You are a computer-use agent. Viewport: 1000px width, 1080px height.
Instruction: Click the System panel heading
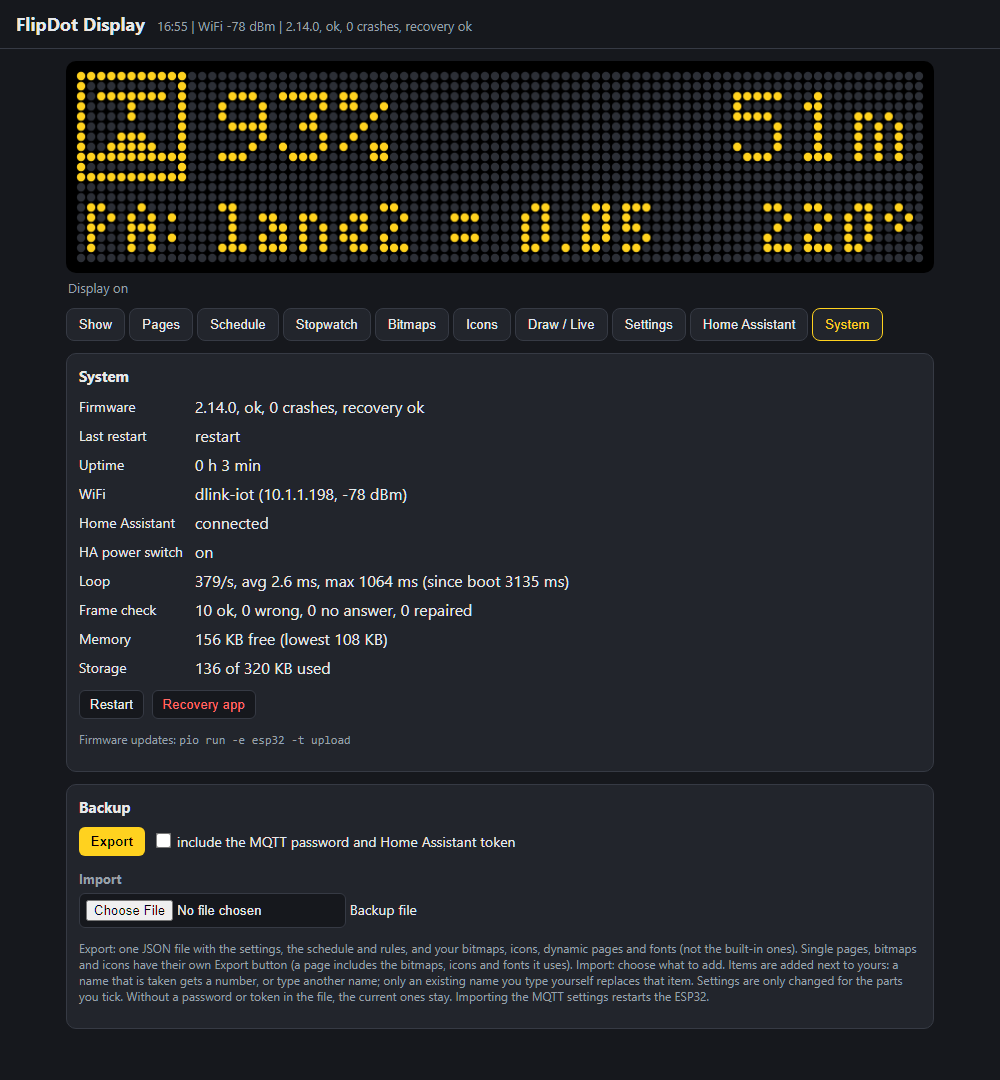[x=103, y=377]
